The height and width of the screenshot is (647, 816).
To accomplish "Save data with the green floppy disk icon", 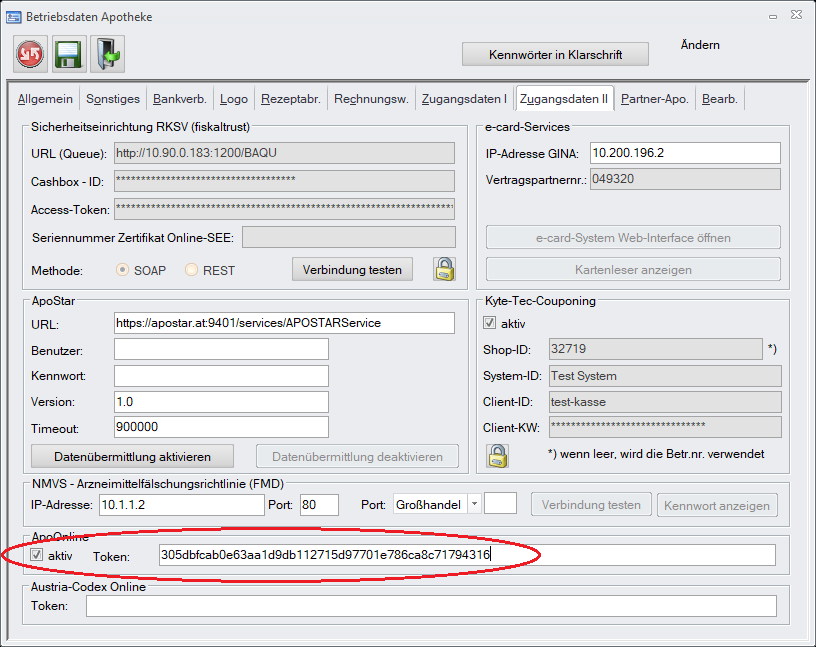I will point(69,54).
